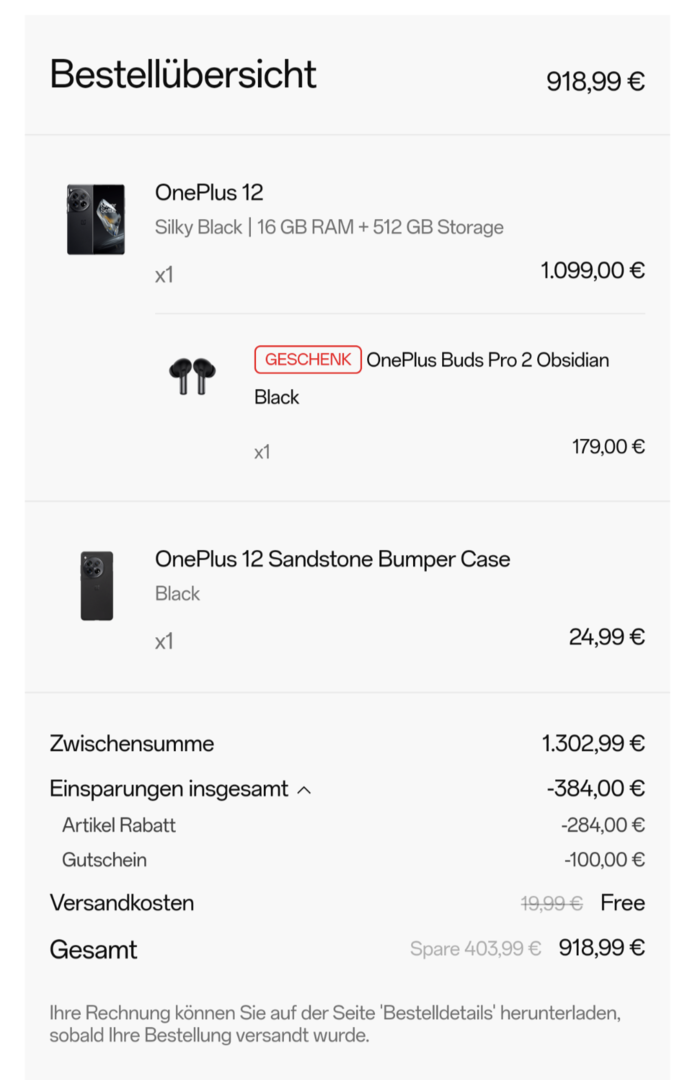Click the OnePlus 12 price 1.099,00 €
Screen dimensions: 695x1080
592,270
